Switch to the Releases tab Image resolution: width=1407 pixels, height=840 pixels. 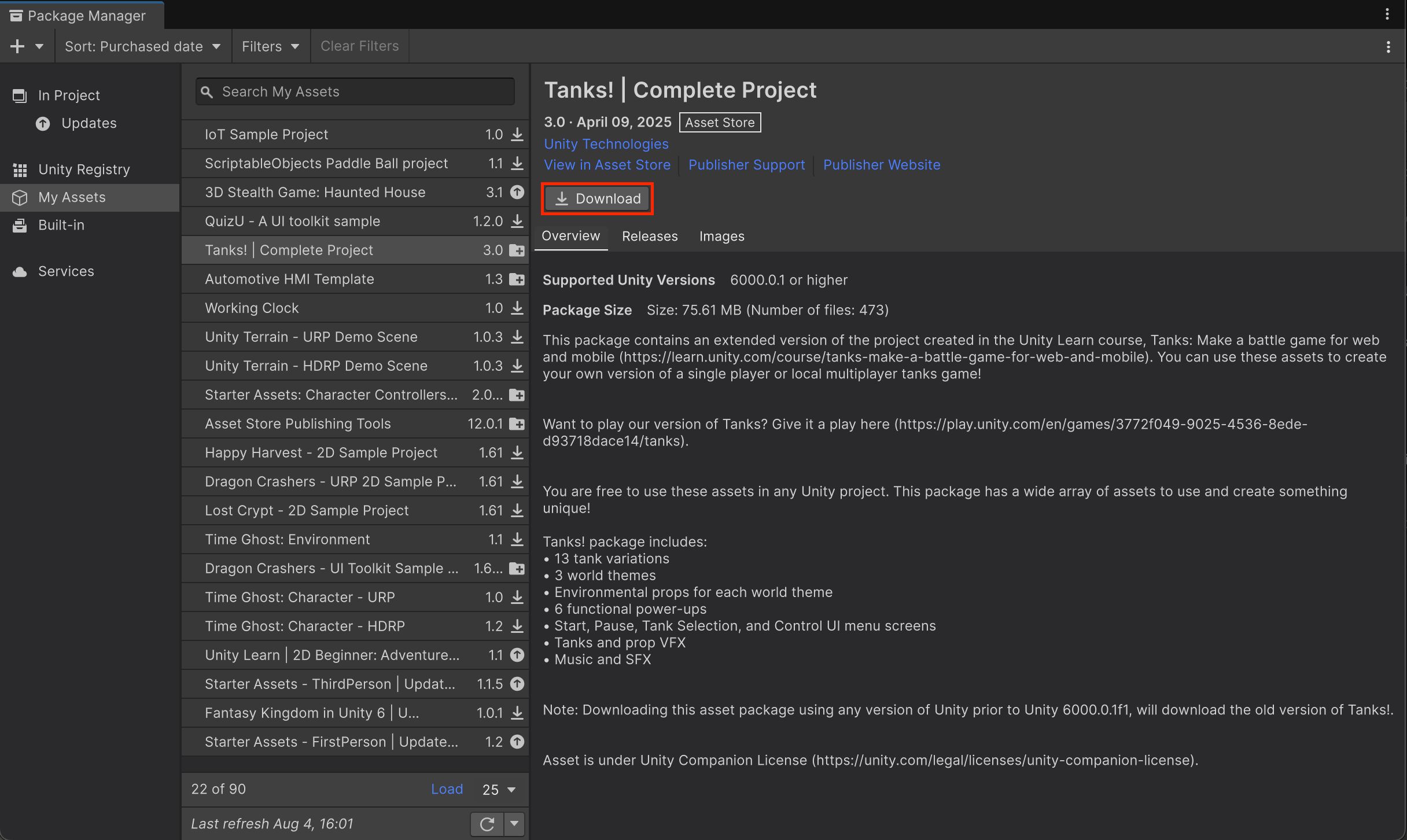[x=650, y=236]
